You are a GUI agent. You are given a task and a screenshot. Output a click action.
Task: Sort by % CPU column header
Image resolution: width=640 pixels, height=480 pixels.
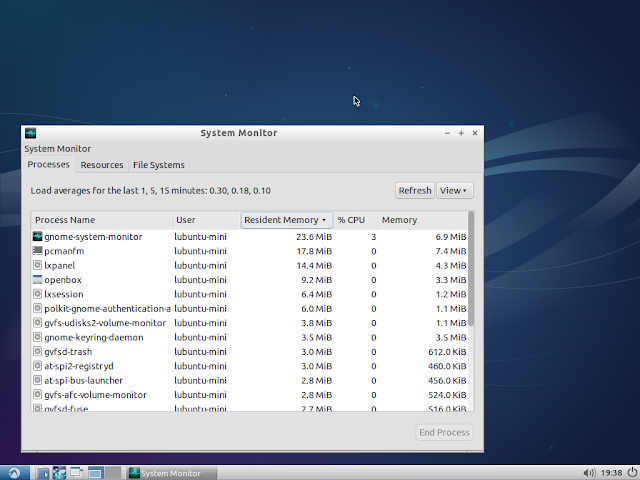[355, 220]
